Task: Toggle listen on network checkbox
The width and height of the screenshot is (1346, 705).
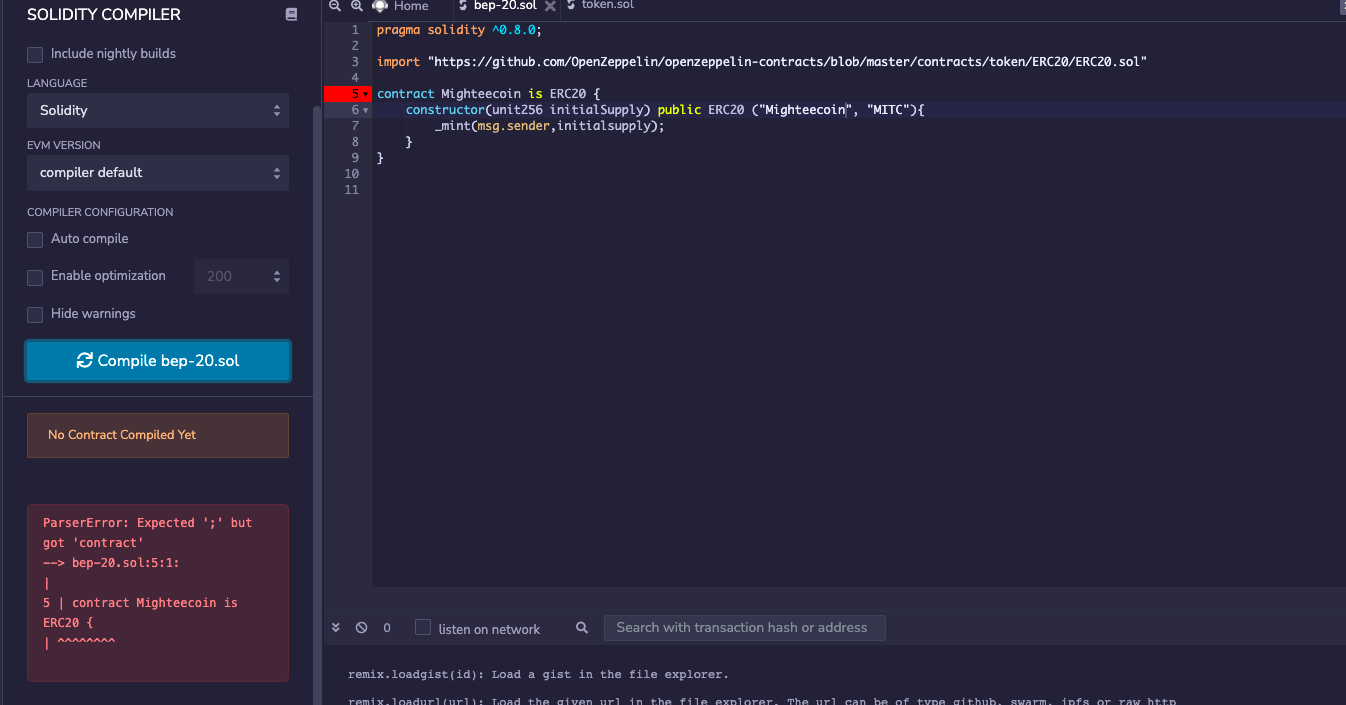Action: (423, 628)
